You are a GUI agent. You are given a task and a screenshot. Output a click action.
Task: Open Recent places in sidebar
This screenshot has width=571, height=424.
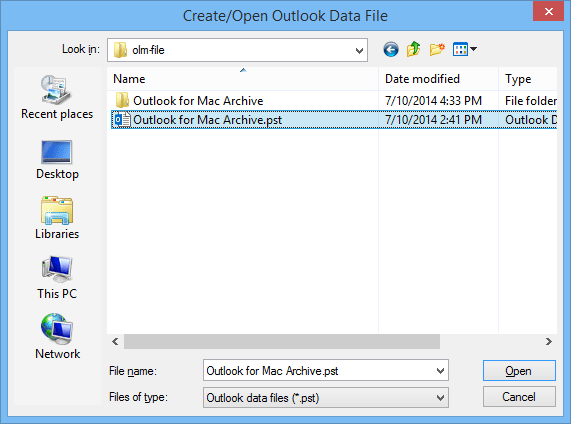point(57,97)
